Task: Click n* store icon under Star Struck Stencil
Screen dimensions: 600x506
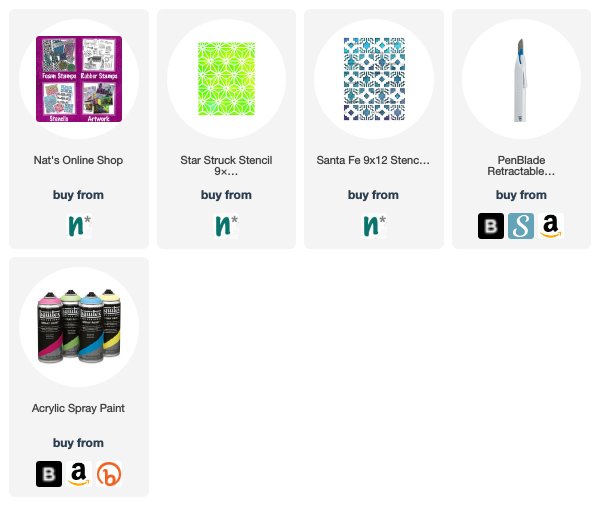Action: tap(226, 226)
